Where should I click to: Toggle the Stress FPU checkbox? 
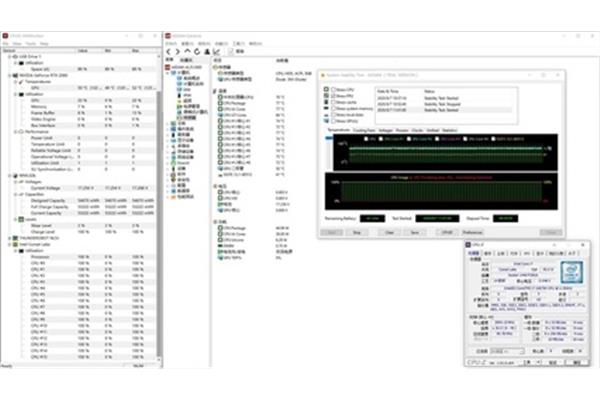(334, 96)
